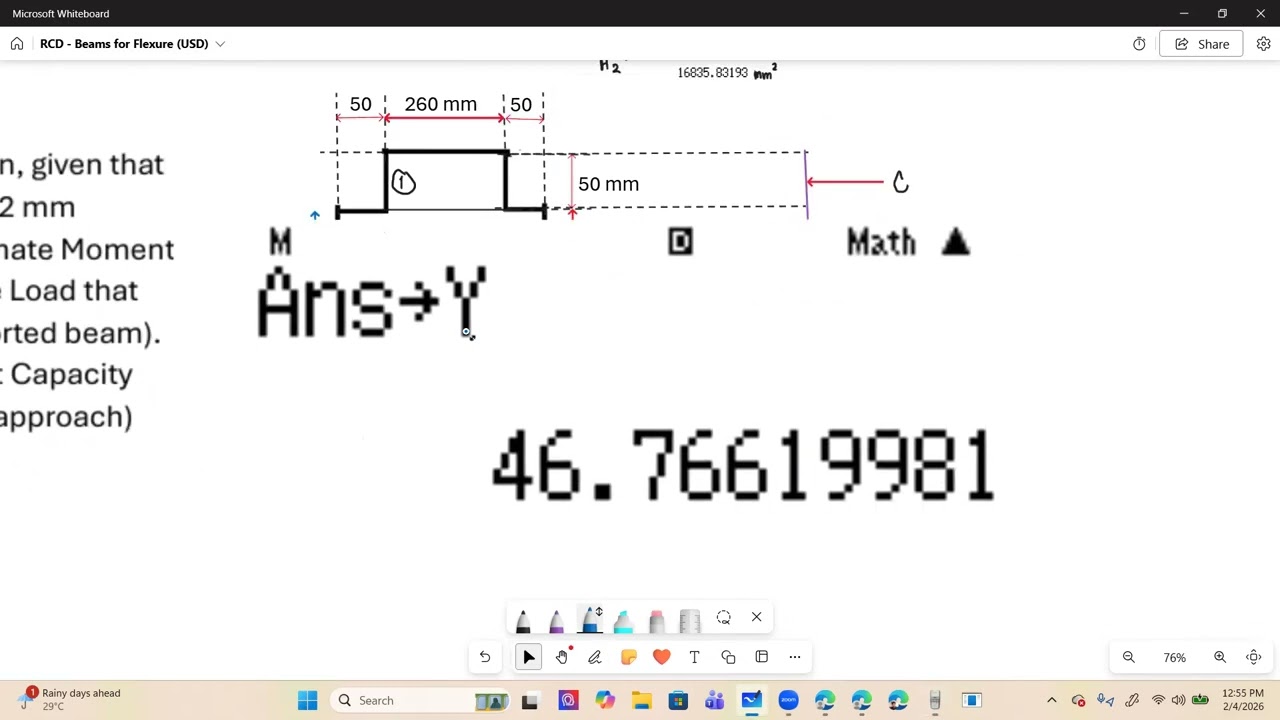The height and width of the screenshot is (720, 1280).
Task: Go to the whiteboard home
Action: click(x=17, y=44)
